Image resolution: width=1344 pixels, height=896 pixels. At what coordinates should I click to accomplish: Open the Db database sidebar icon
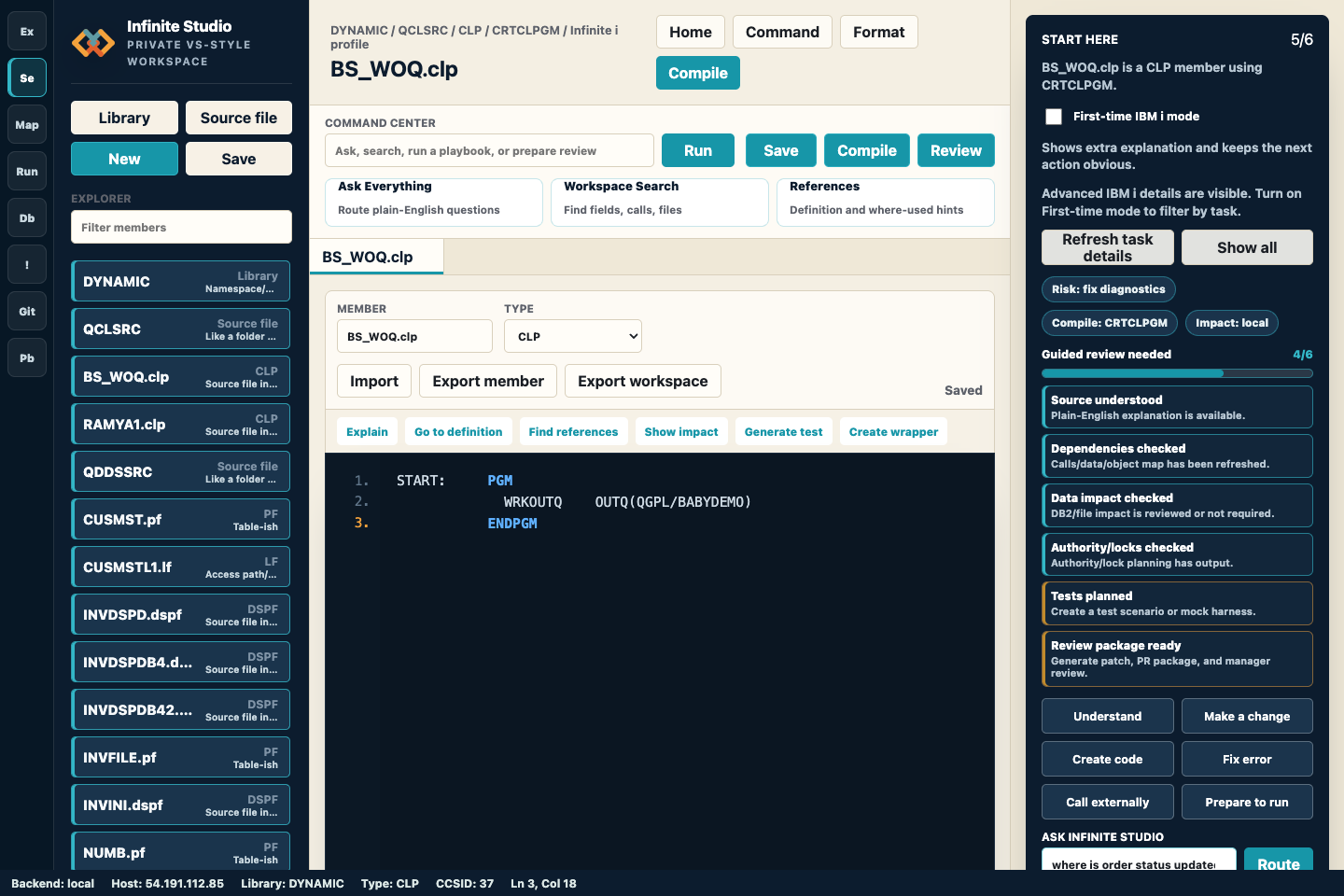27,218
